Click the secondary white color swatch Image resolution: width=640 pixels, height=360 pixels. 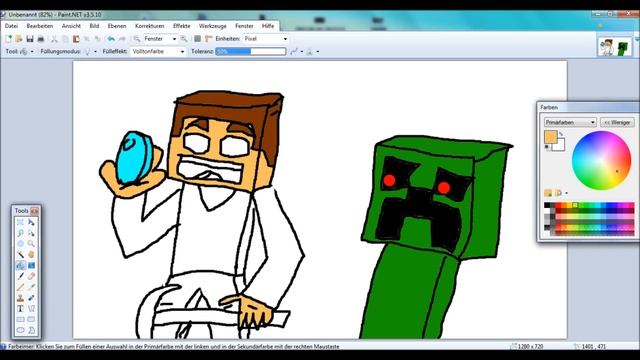coord(560,146)
